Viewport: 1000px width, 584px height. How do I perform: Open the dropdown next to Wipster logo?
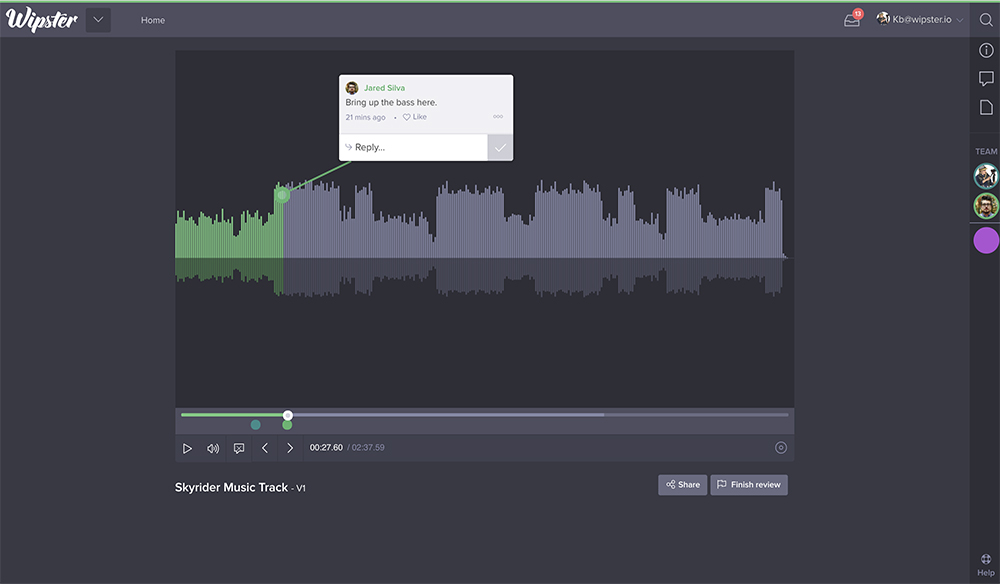coord(98,20)
